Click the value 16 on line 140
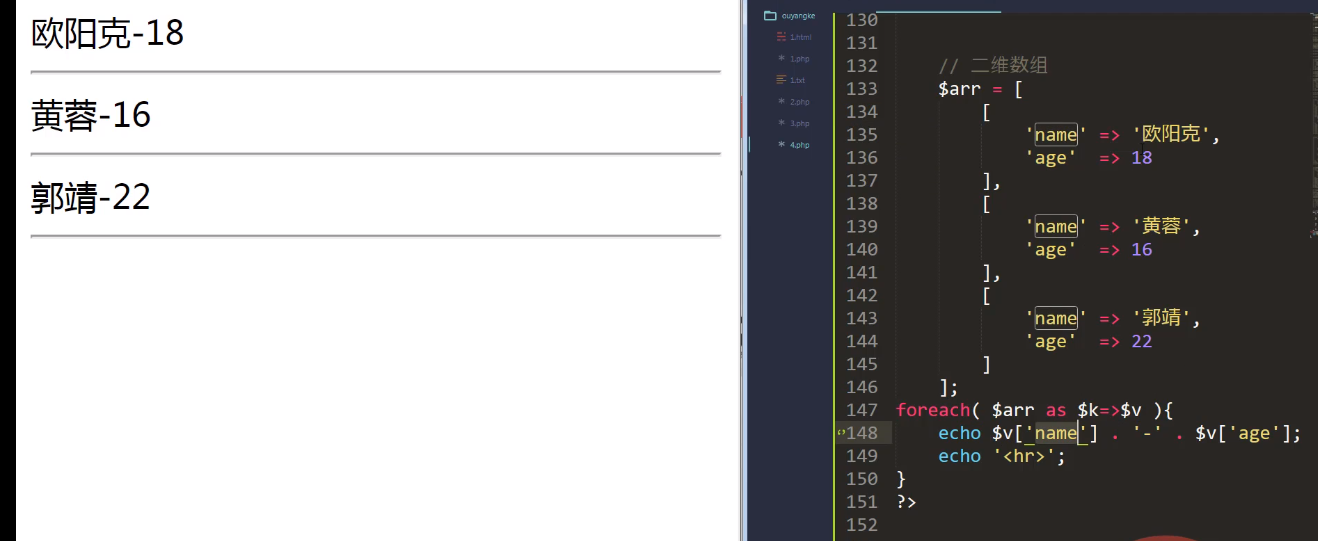1318x541 pixels. (1141, 250)
